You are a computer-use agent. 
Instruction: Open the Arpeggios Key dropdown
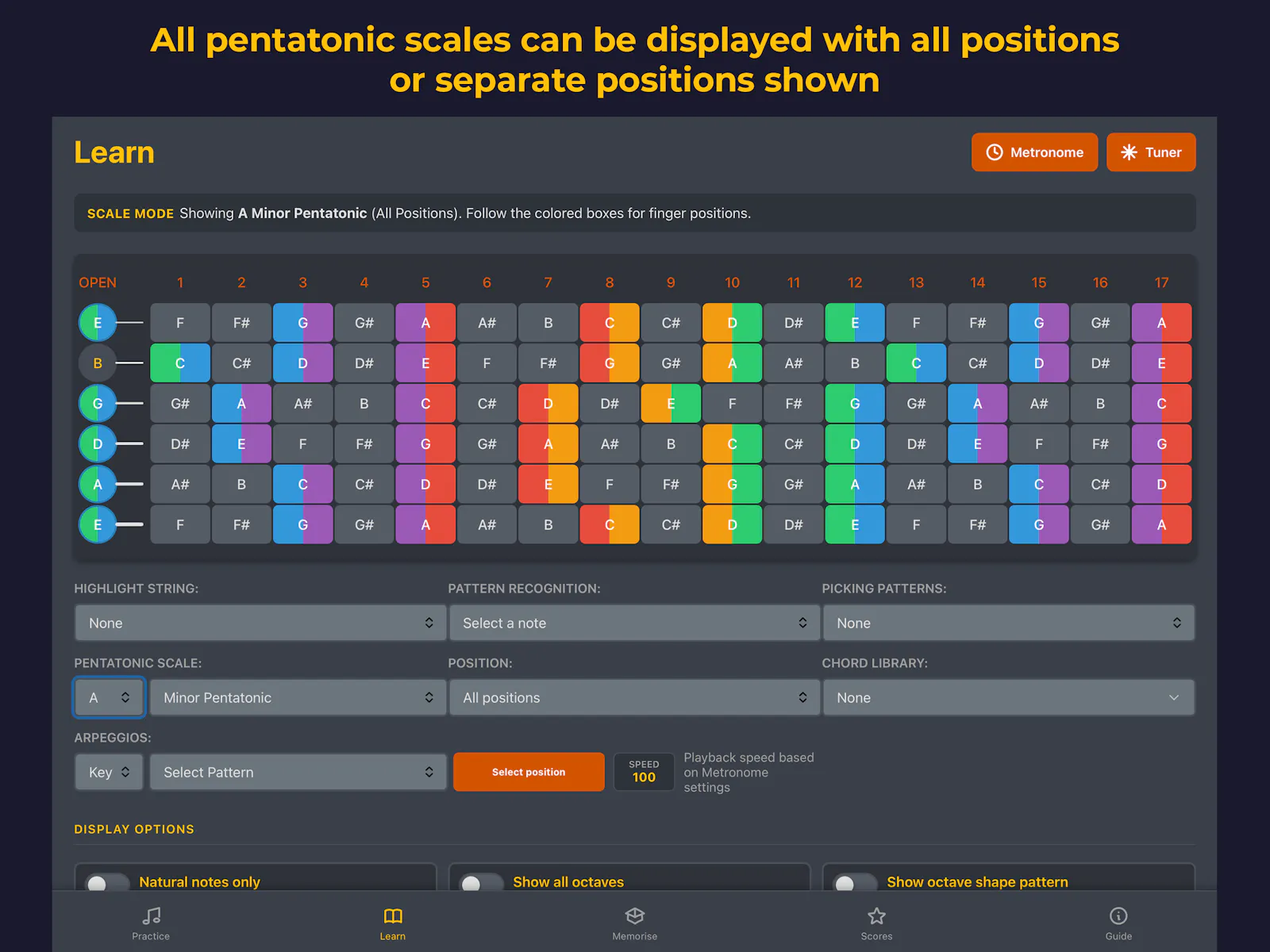[x=109, y=772]
